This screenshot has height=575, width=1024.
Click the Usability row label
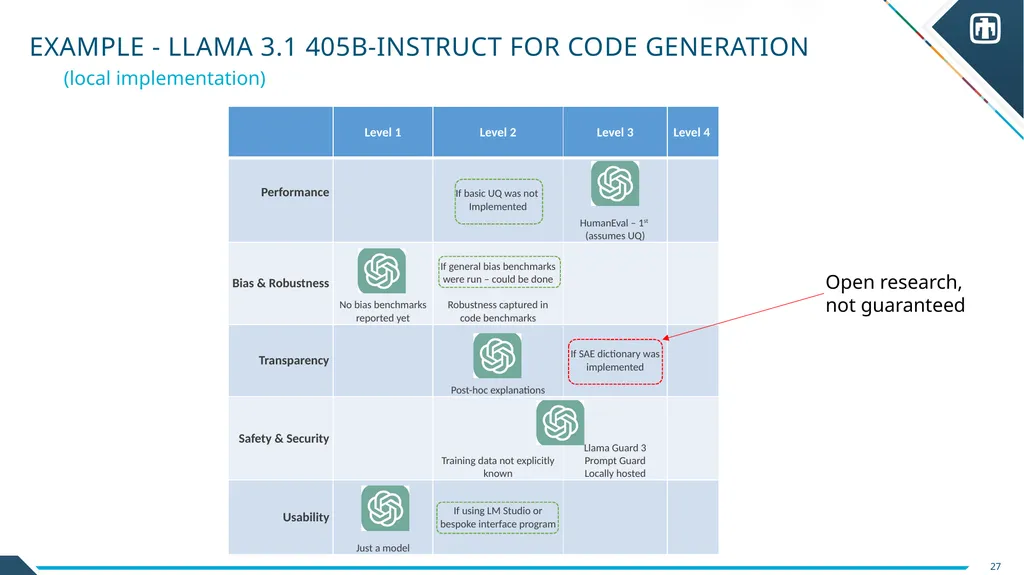(306, 517)
